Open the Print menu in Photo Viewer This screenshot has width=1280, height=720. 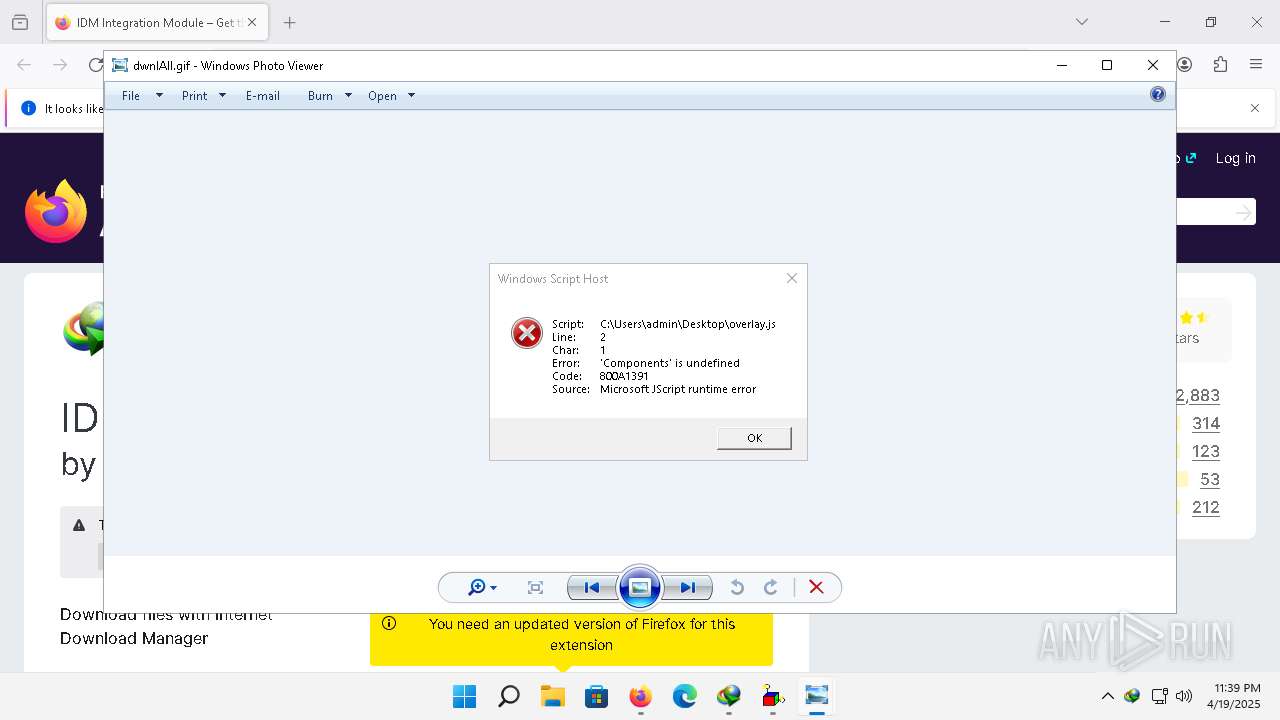click(x=194, y=96)
